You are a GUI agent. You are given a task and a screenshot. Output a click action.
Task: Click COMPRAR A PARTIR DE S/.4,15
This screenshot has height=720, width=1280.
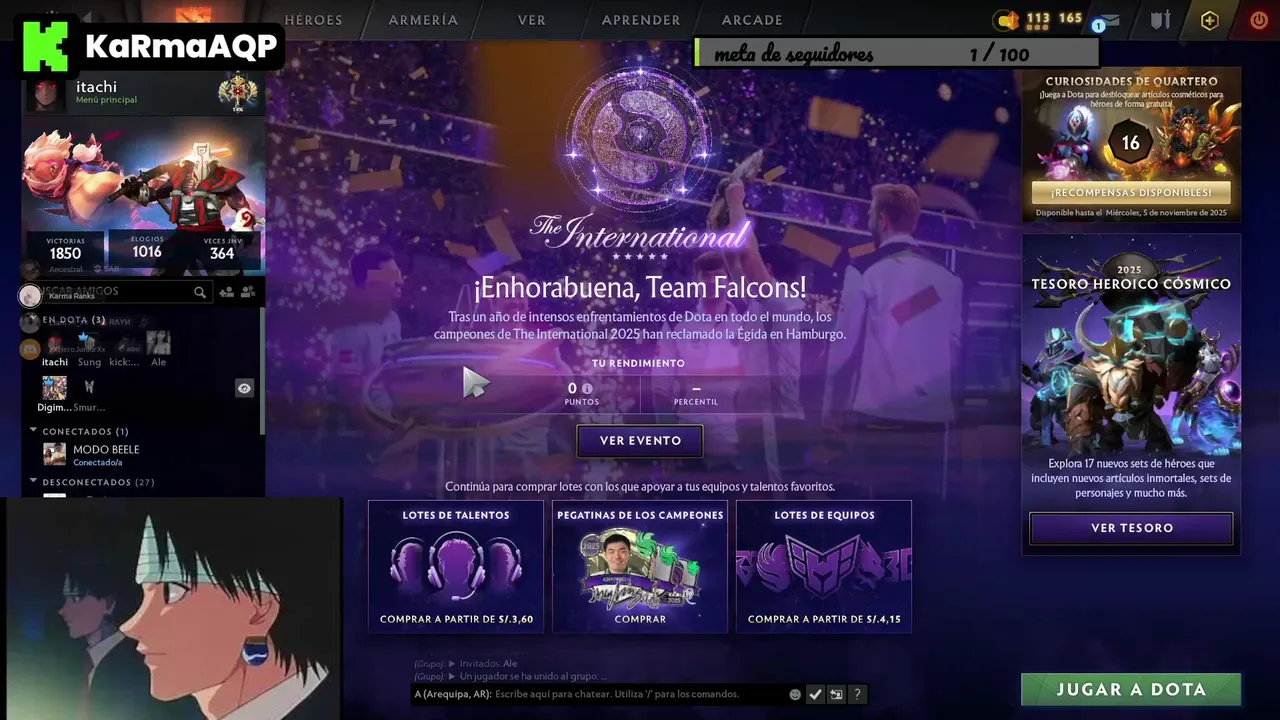point(824,619)
